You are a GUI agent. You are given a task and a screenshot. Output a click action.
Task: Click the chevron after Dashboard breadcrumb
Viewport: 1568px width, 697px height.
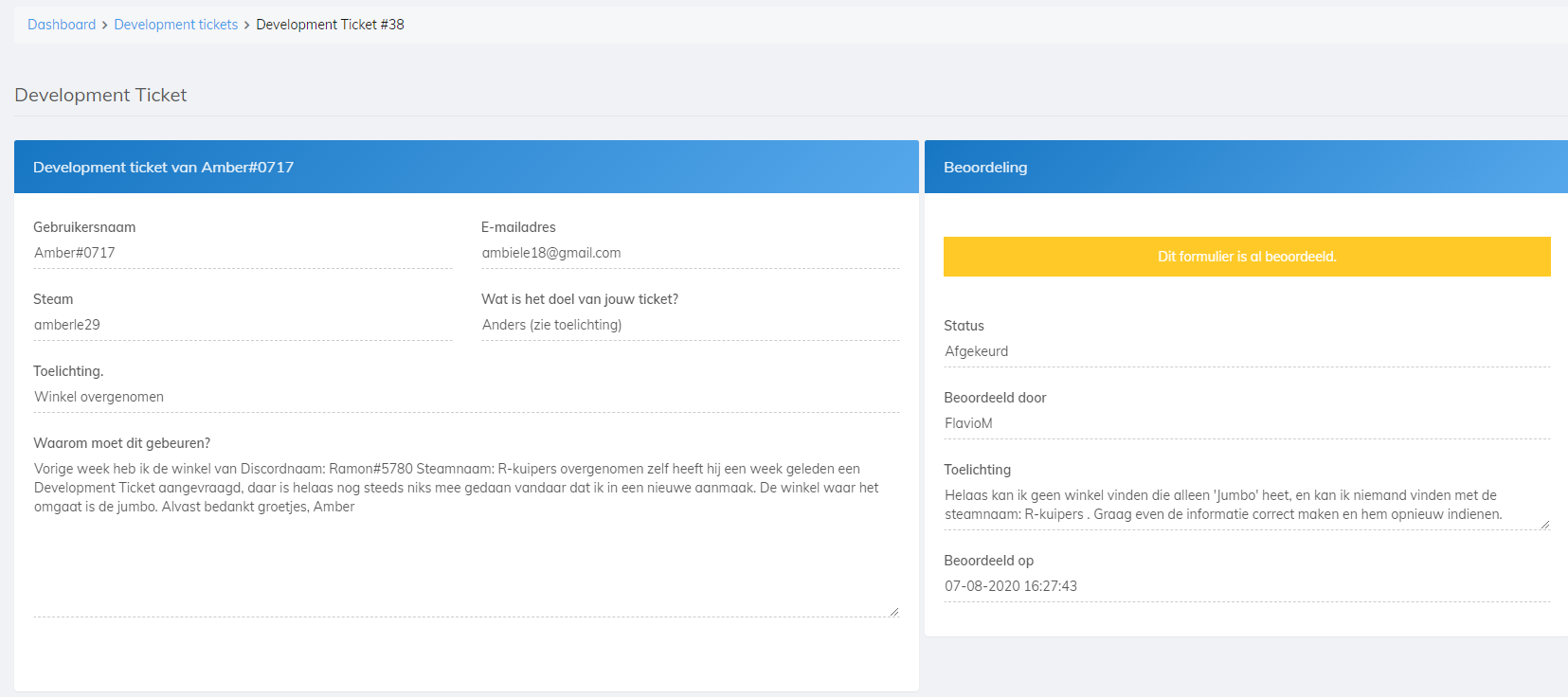105,26
